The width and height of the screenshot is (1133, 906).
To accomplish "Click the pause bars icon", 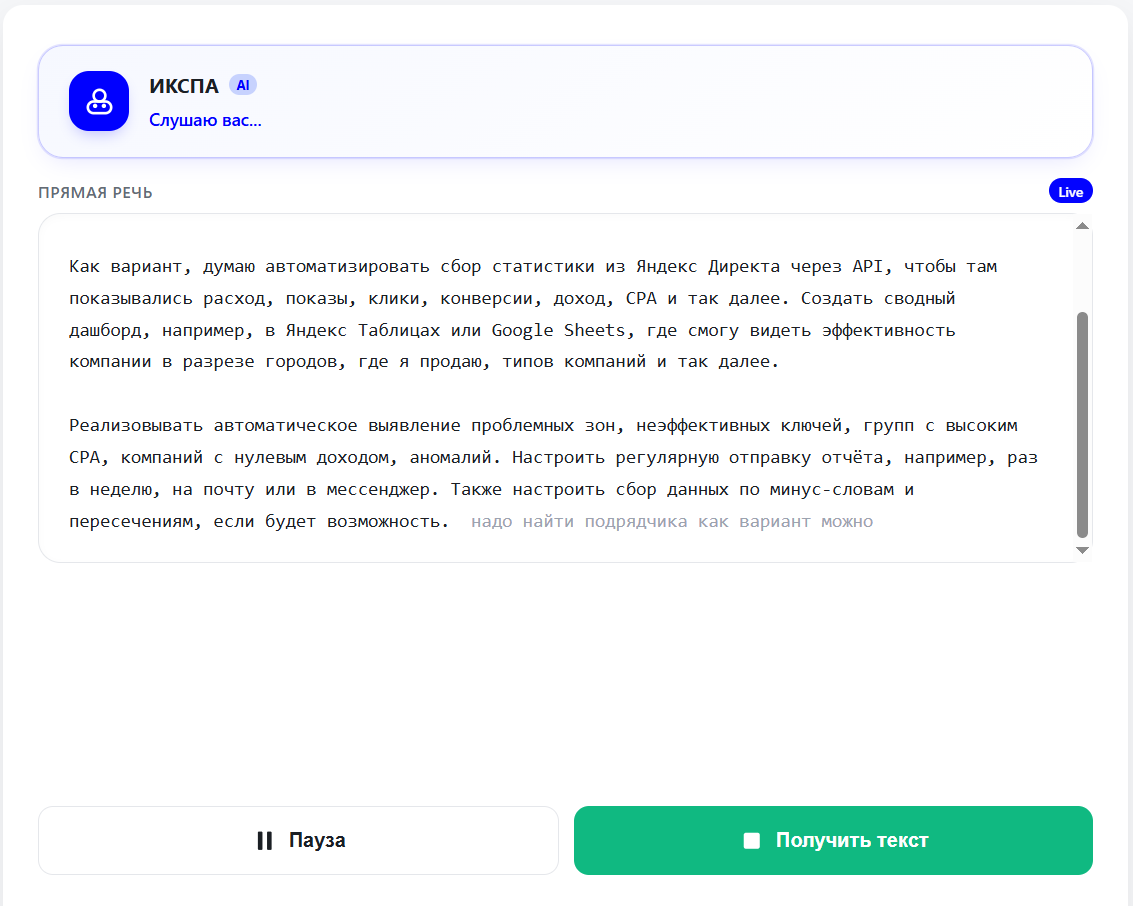I will pyautogui.click(x=264, y=840).
